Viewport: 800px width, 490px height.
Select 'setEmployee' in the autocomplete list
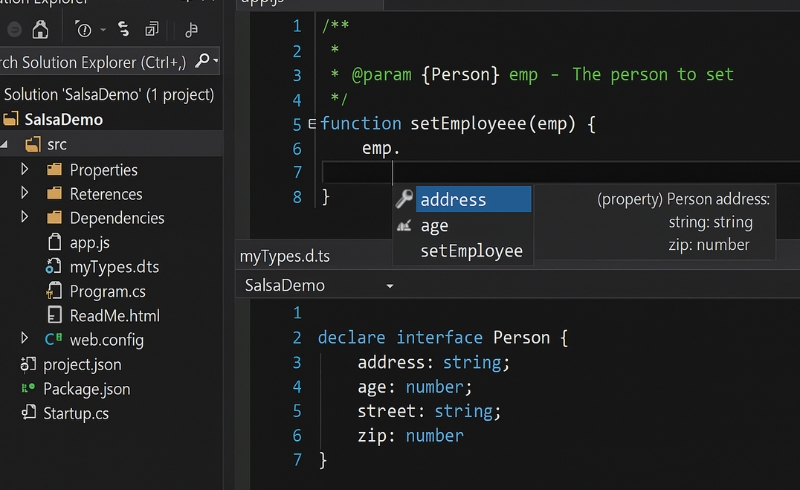tap(471, 251)
